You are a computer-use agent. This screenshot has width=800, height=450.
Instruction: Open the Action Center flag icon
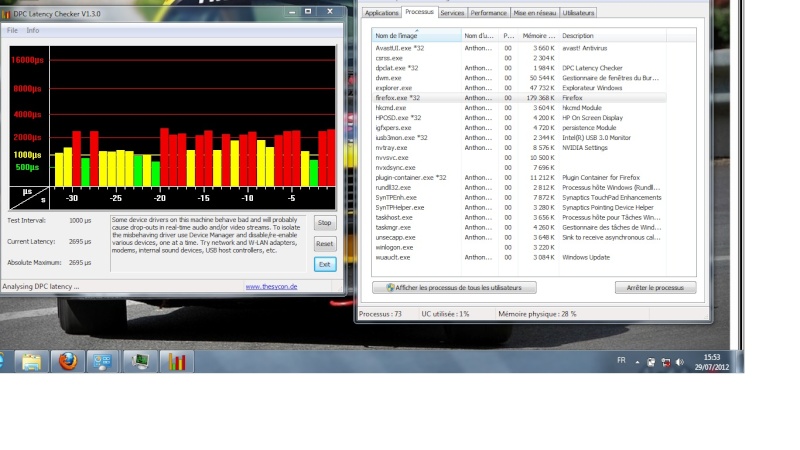coord(651,362)
